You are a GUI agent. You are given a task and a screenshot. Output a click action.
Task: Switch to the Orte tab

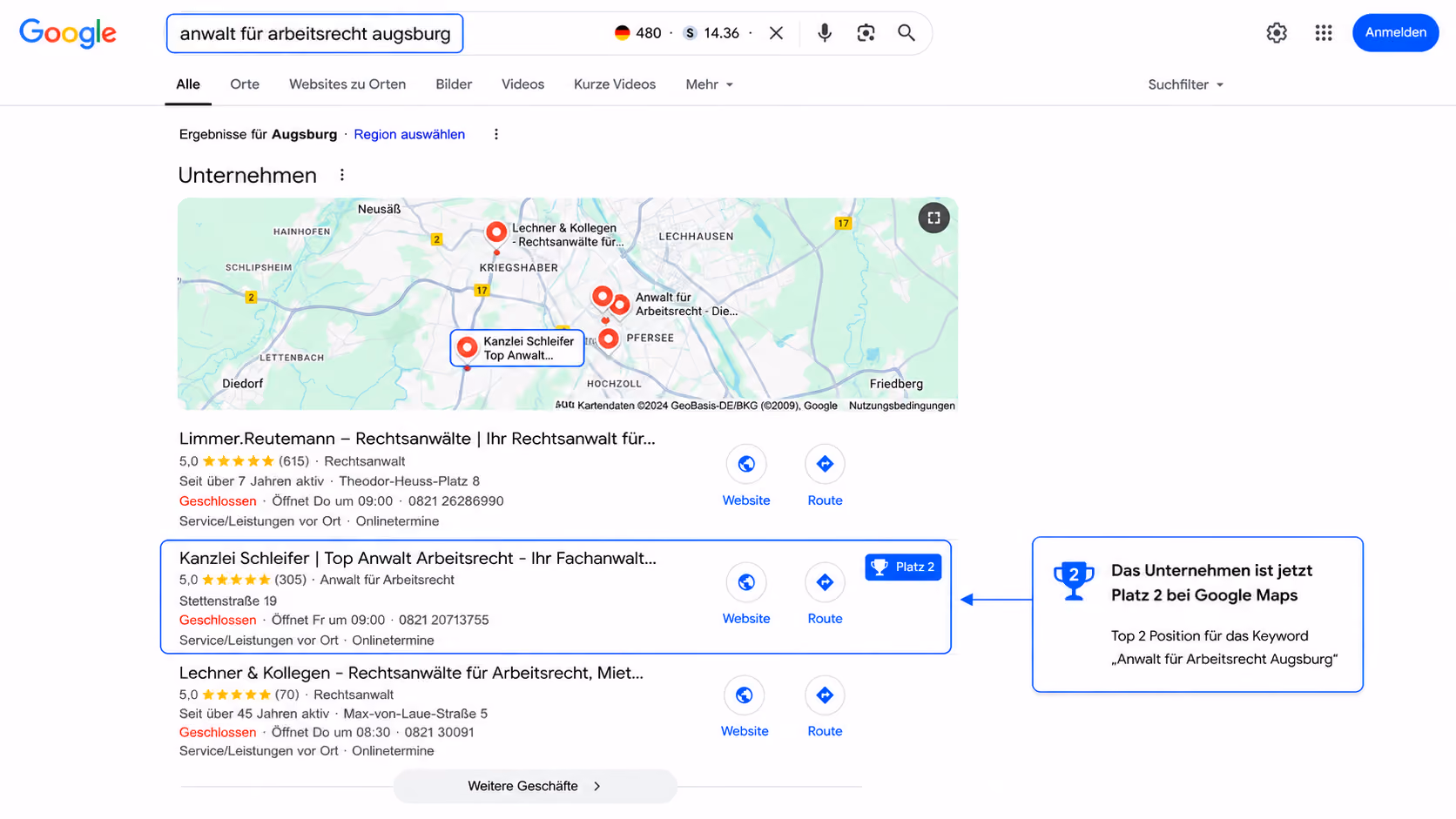pyautogui.click(x=245, y=84)
